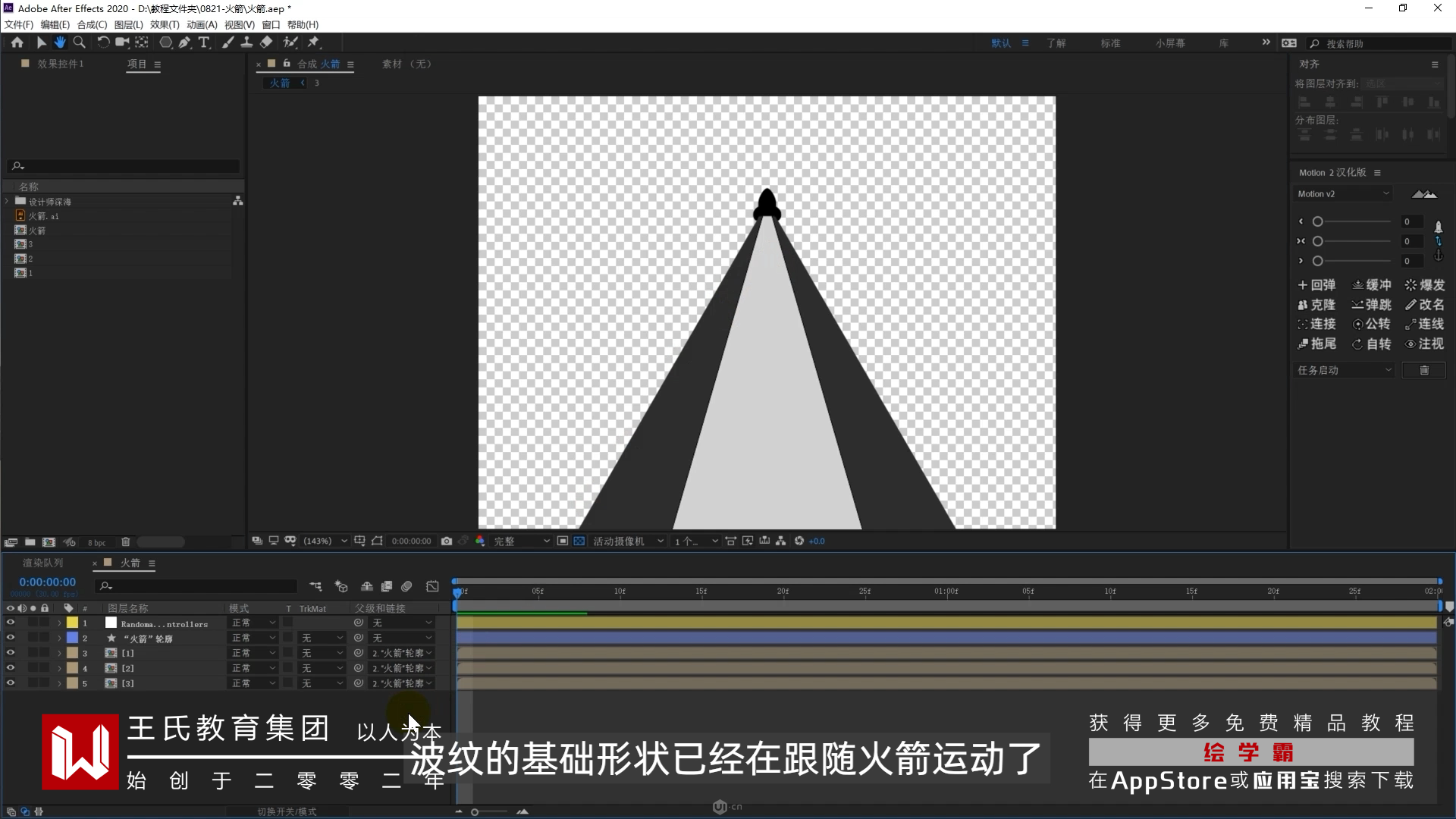Expand the 设计师深海 folder in project
Screen dimensions: 1456x819
click(8, 202)
